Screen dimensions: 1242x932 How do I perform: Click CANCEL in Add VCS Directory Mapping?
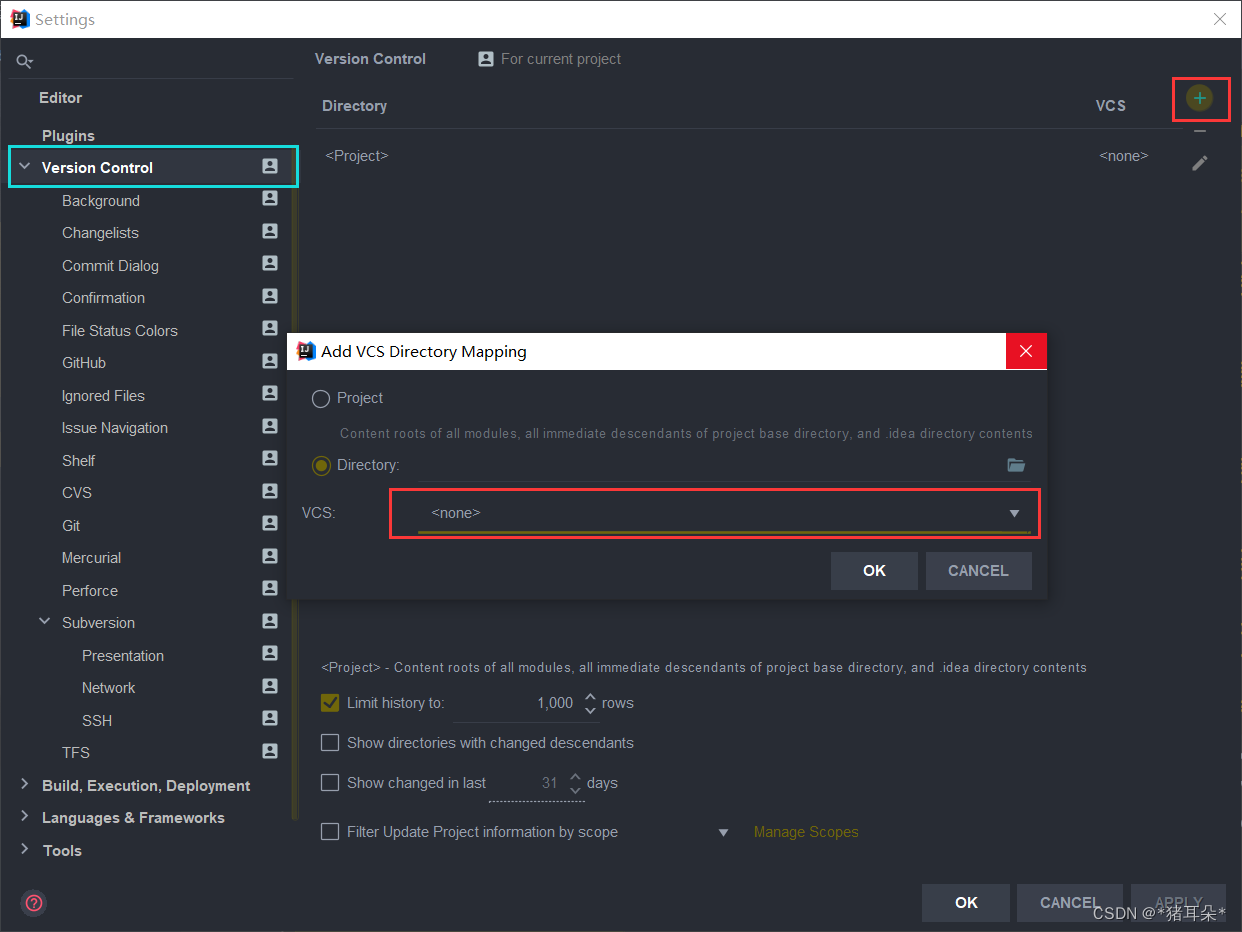point(978,571)
